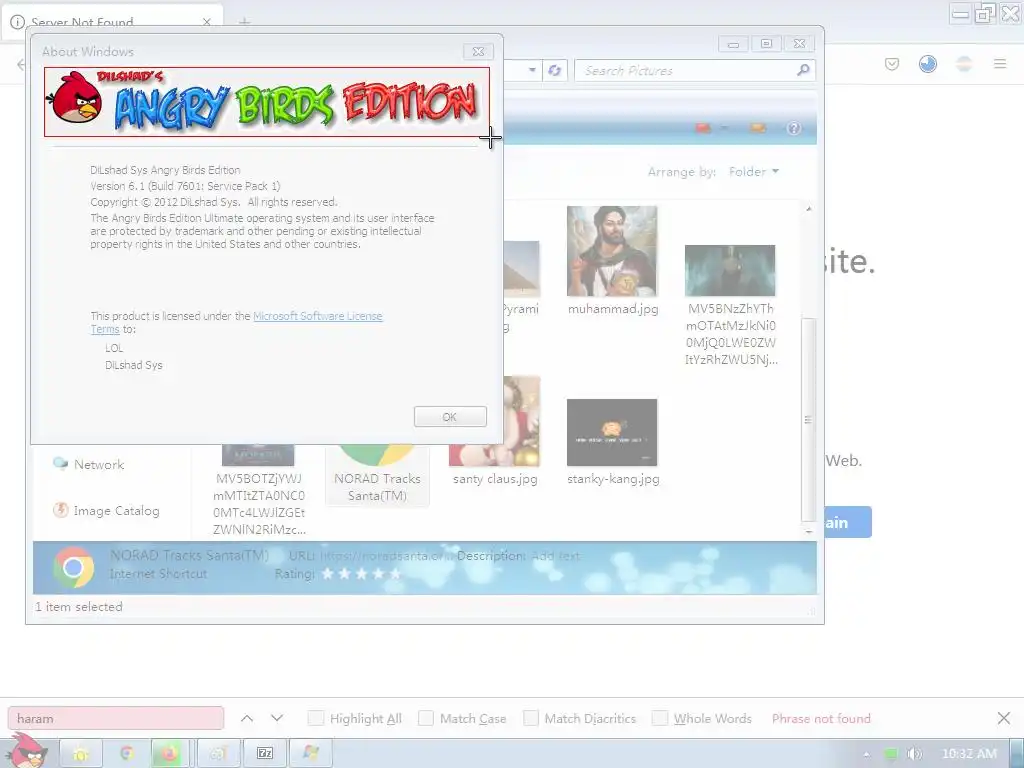1024x768 pixels.
Task: Close the Server Not Found tab
Action: point(206,22)
